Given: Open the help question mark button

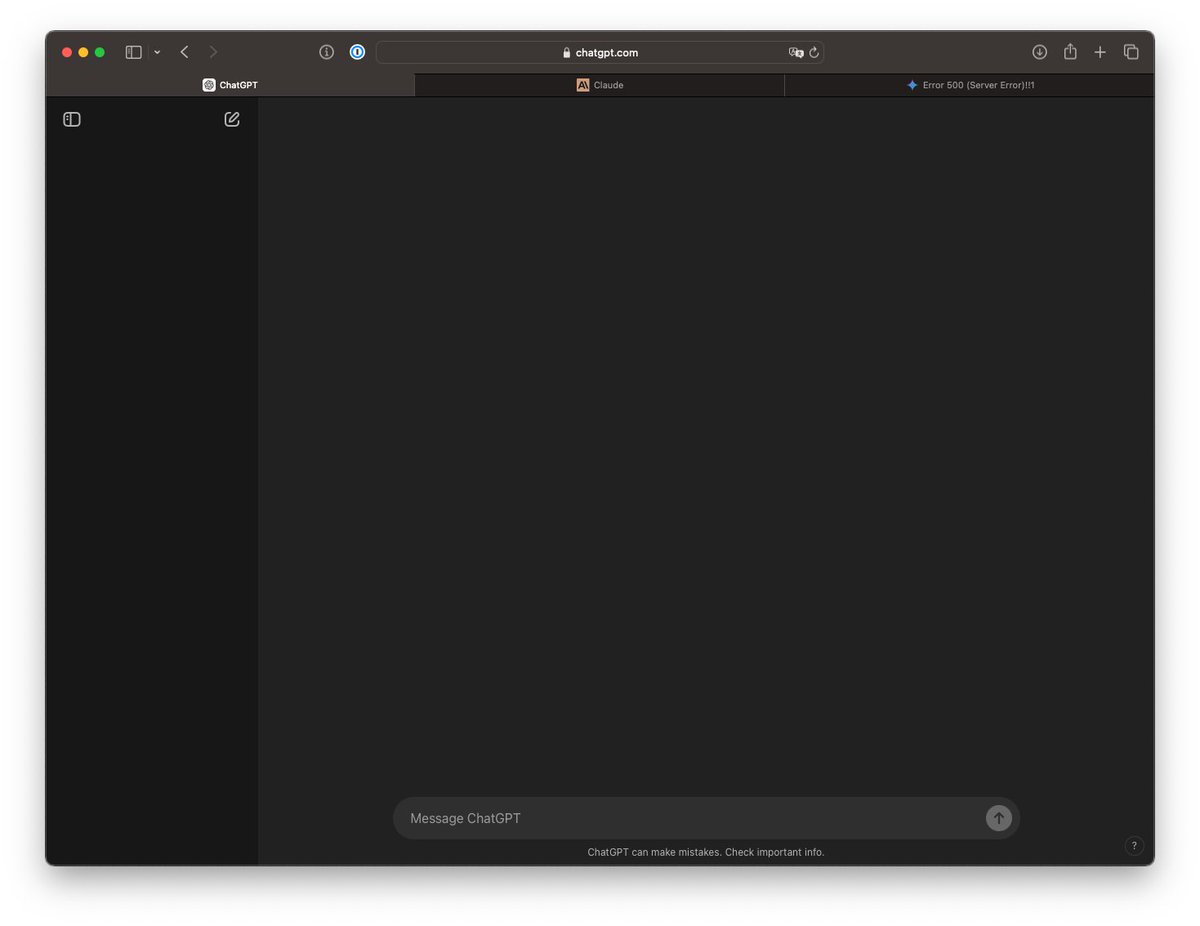Looking at the screenshot, I should (x=1134, y=846).
